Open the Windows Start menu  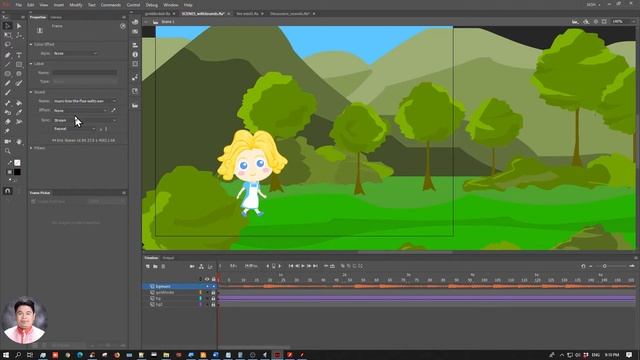(6, 355)
